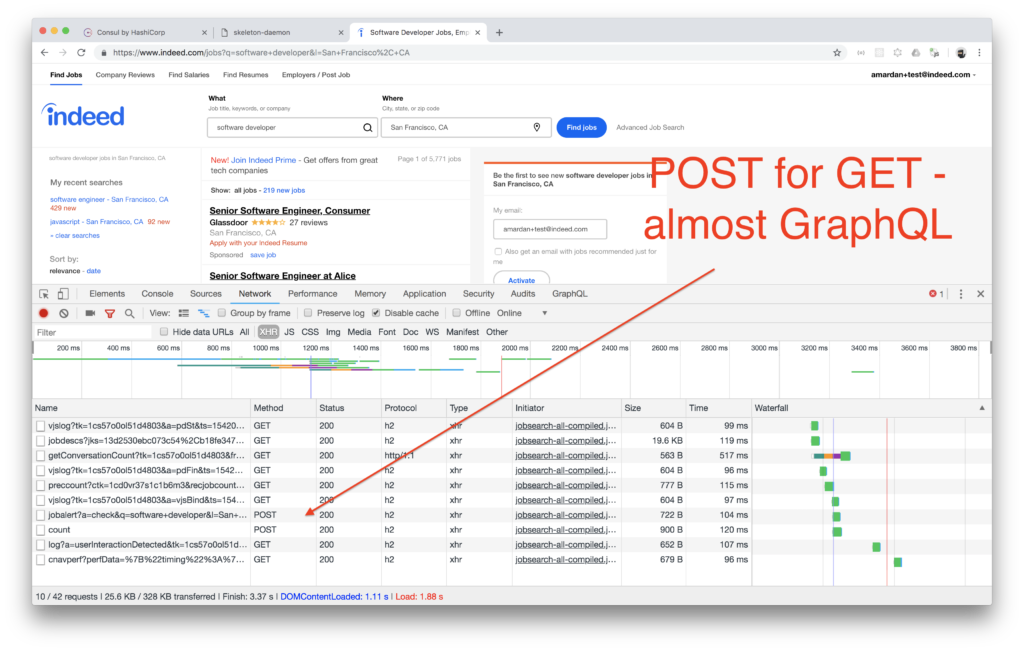This screenshot has width=1024, height=651.
Task: Click the Find jobs button
Action: pyautogui.click(x=581, y=127)
